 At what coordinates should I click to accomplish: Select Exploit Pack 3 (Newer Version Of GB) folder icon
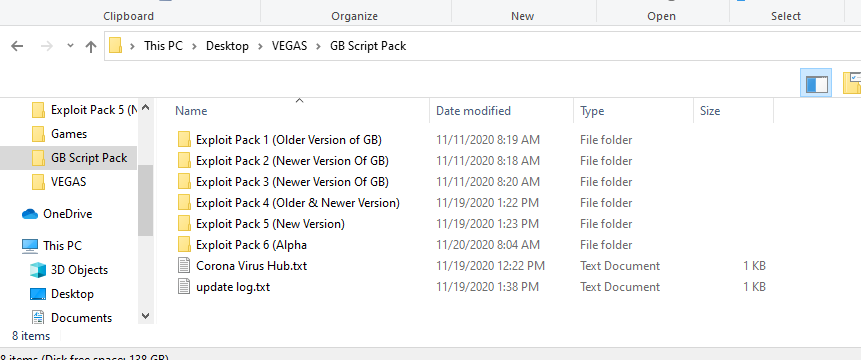184,181
